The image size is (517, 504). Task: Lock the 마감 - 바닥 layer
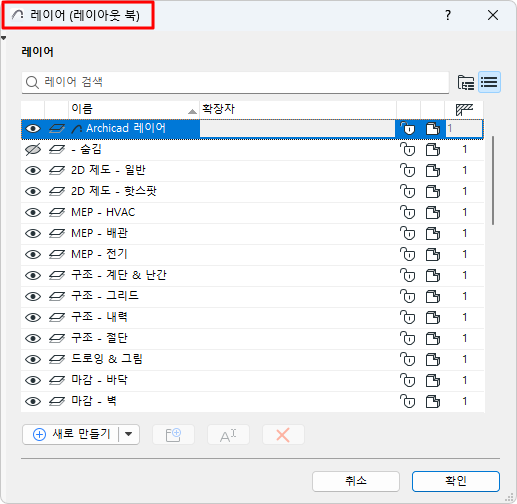point(407,381)
